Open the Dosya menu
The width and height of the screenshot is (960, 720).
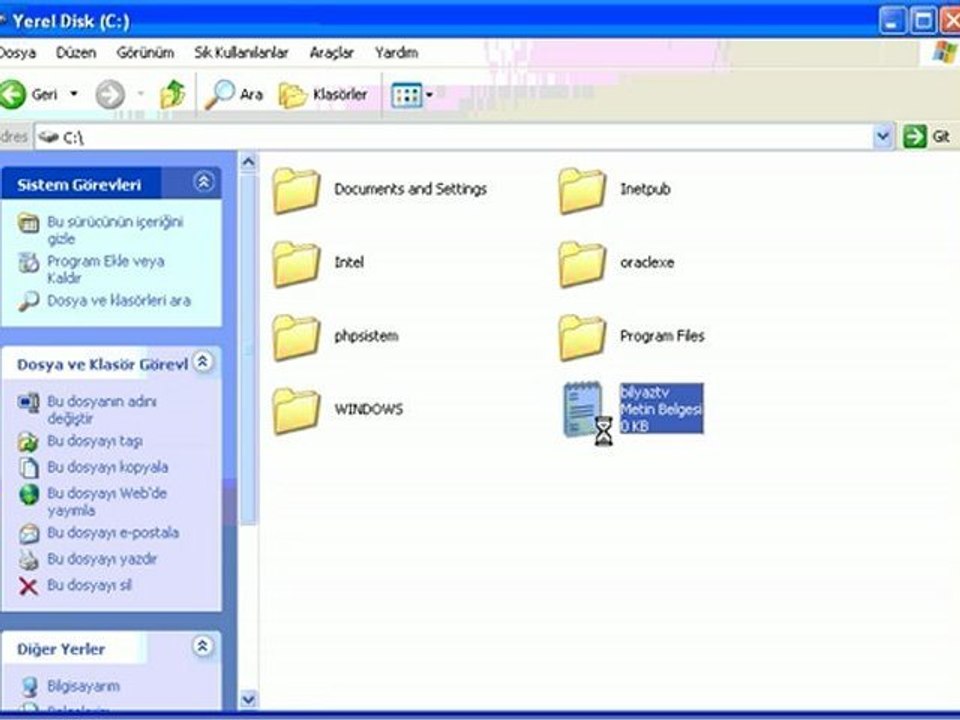[17, 53]
